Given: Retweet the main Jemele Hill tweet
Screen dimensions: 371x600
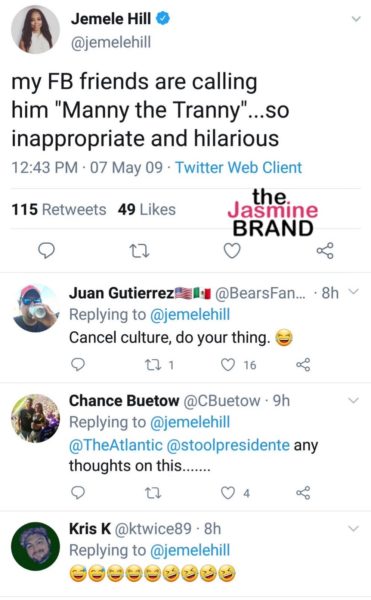Looking at the screenshot, I should tap(139, 251).
